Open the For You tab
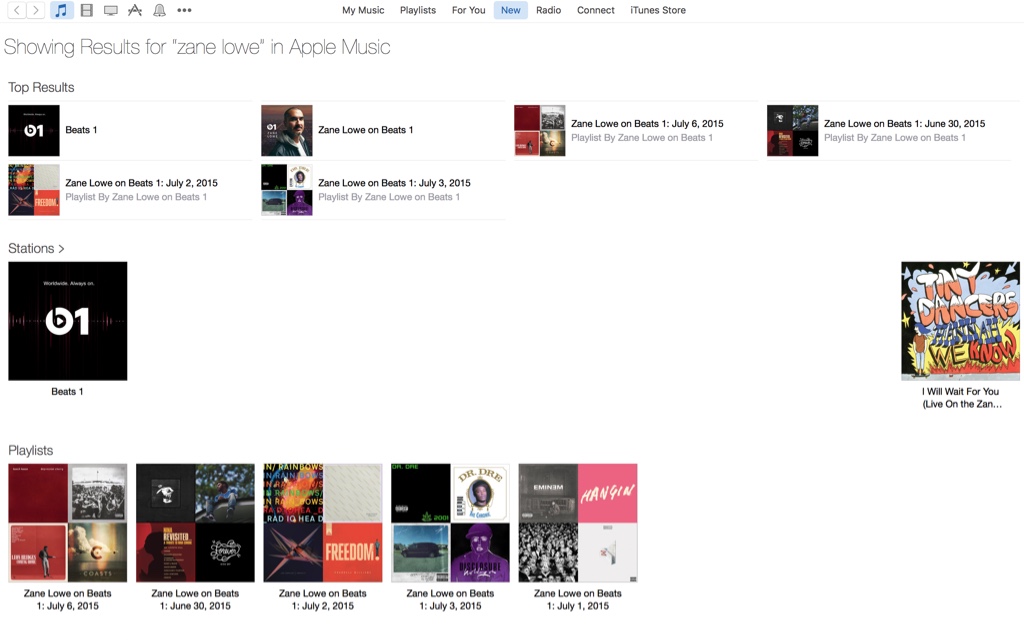The image size is (1024, 640). [x=468, y=10]
